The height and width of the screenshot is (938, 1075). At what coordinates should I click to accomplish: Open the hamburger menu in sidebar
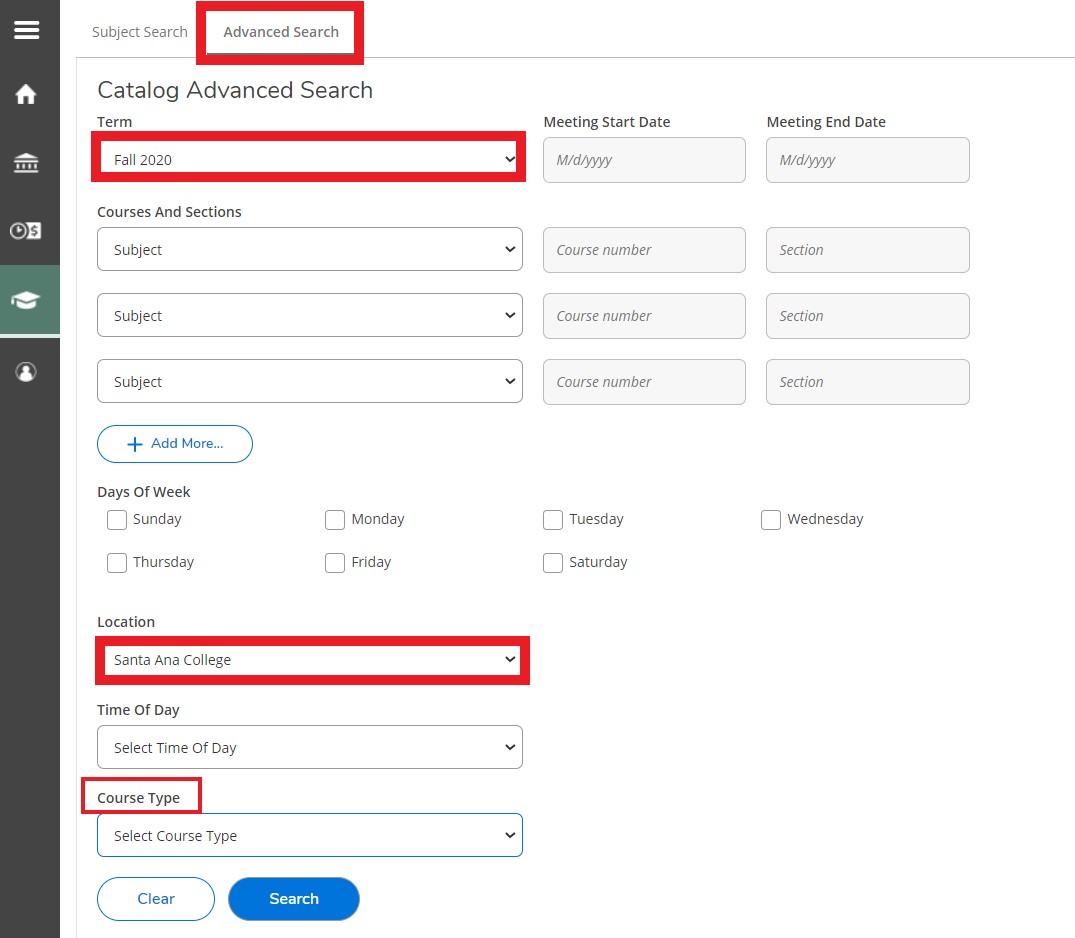(27, 30)
